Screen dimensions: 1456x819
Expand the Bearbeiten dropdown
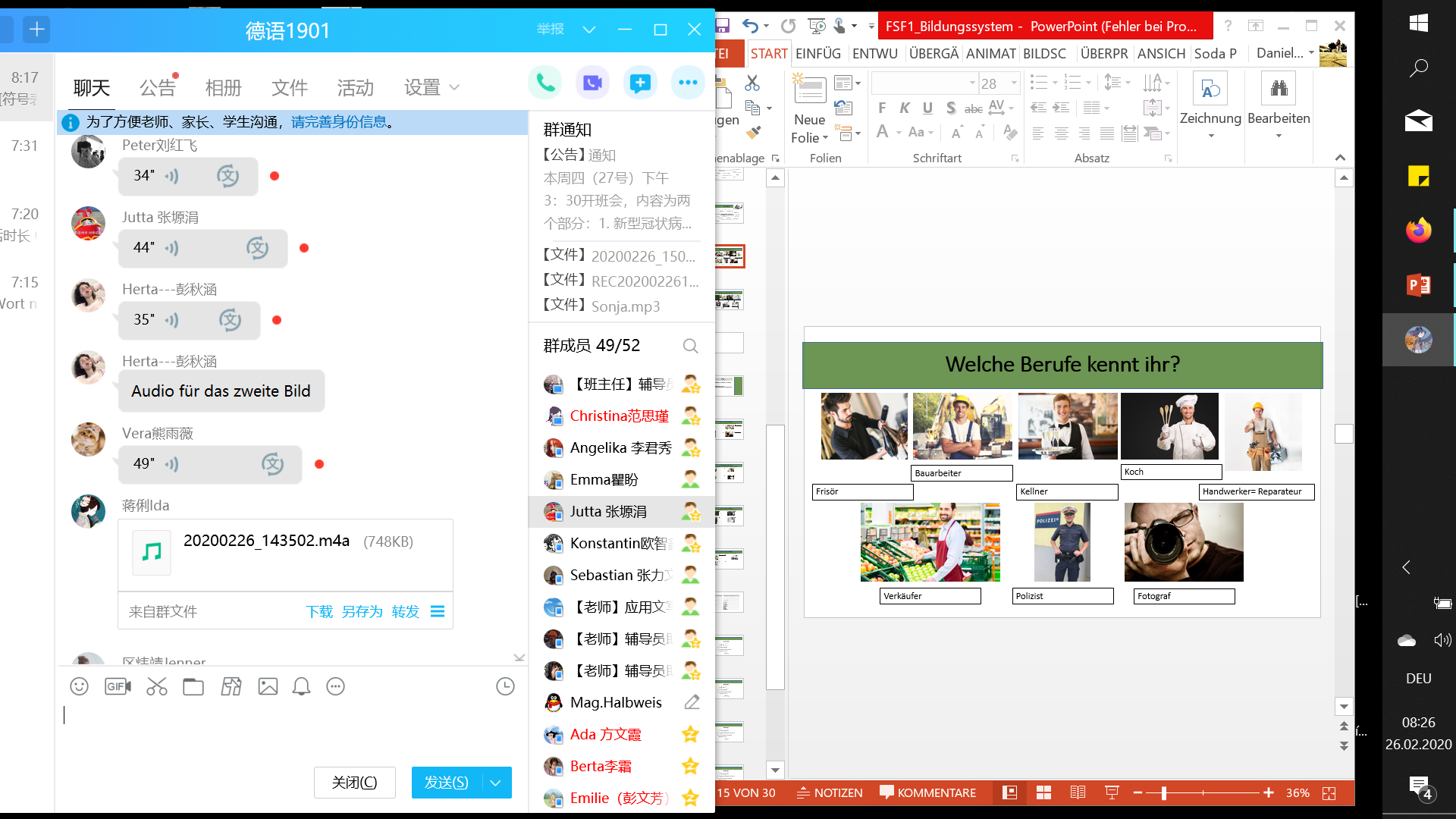tap(1279, 135)
